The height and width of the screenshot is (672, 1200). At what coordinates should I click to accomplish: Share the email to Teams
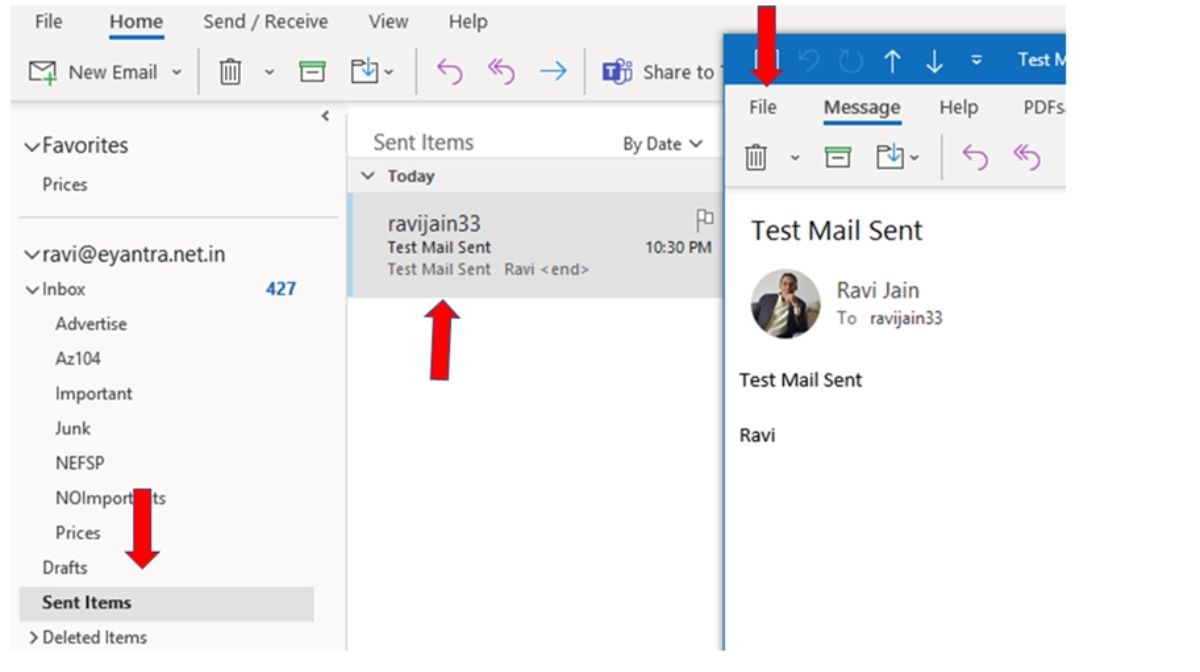pyautogui.click(x=618, y=71)
